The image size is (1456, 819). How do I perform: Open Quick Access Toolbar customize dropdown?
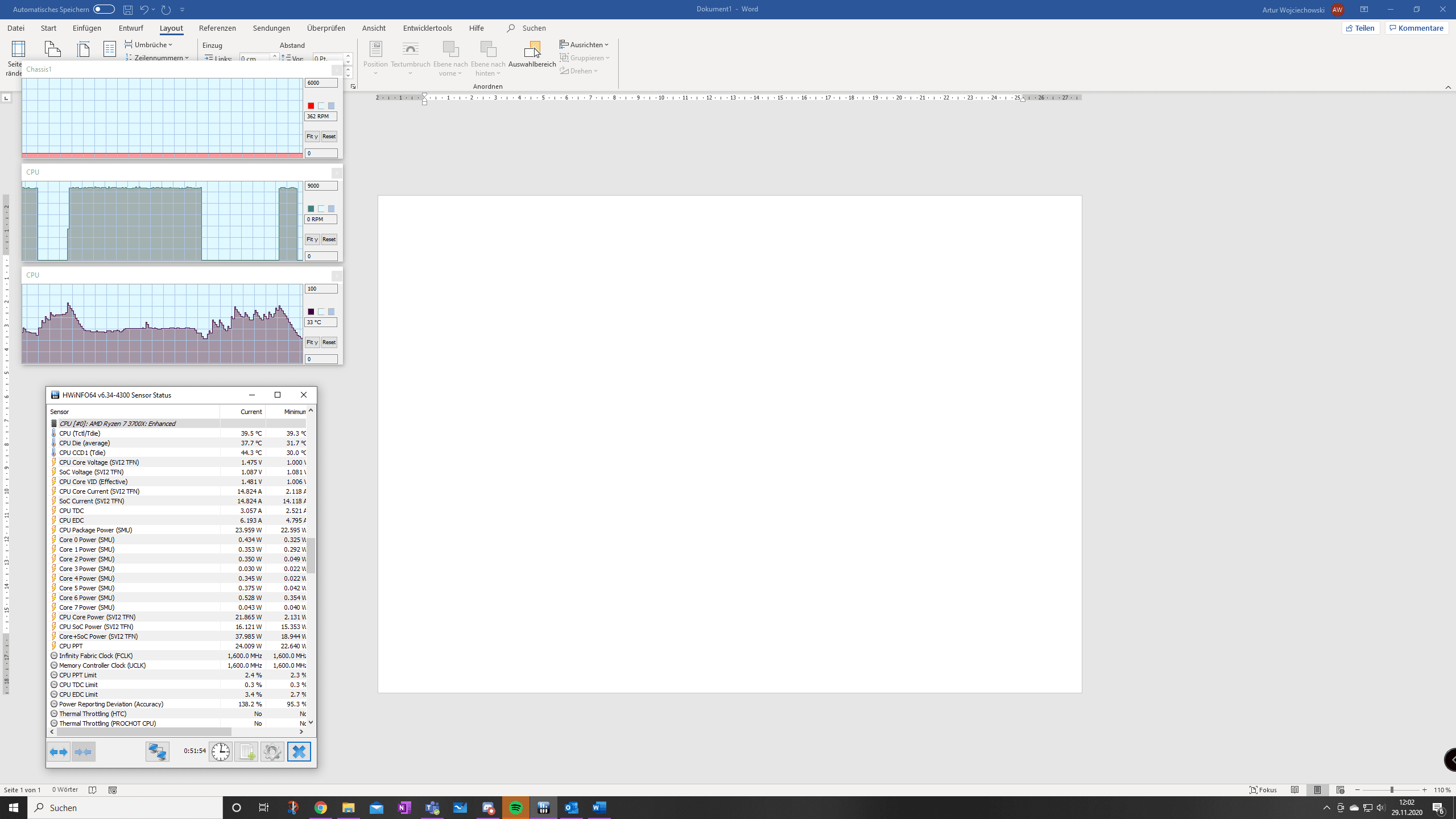183,10
